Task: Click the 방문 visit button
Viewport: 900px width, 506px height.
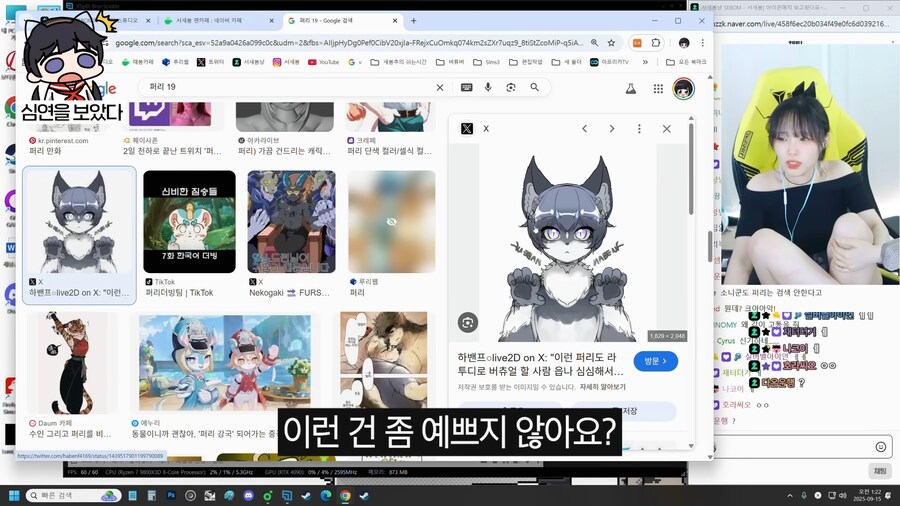Action: 655,361
